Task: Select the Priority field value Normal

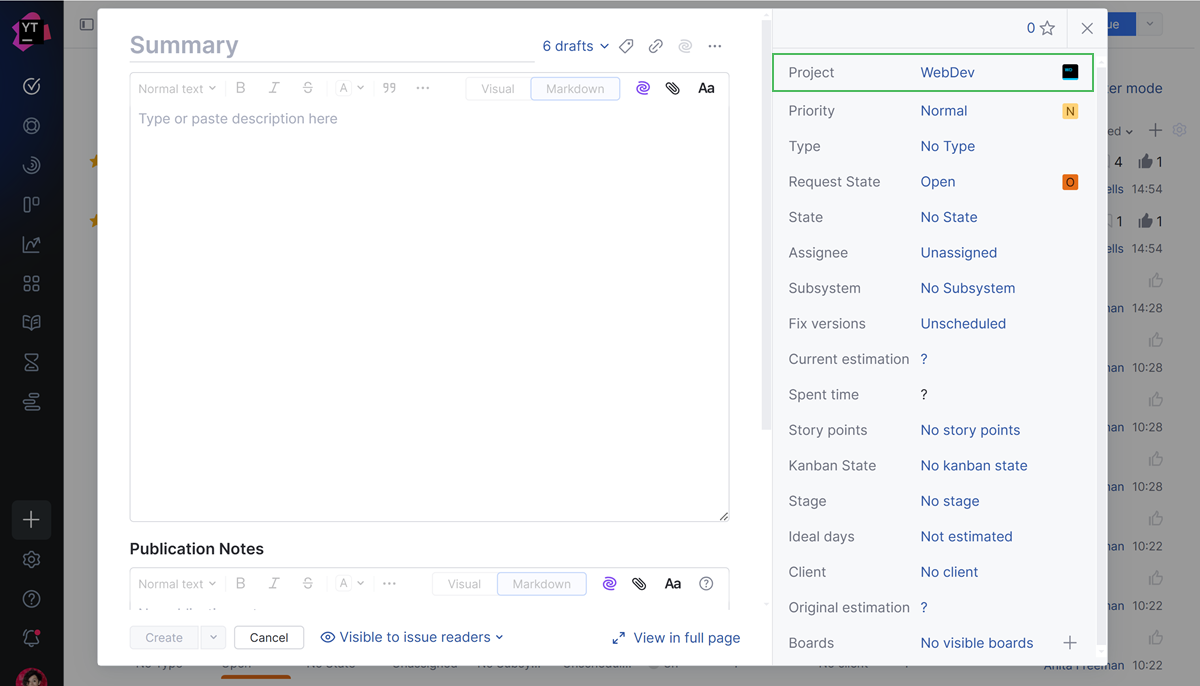Action: 943,111
